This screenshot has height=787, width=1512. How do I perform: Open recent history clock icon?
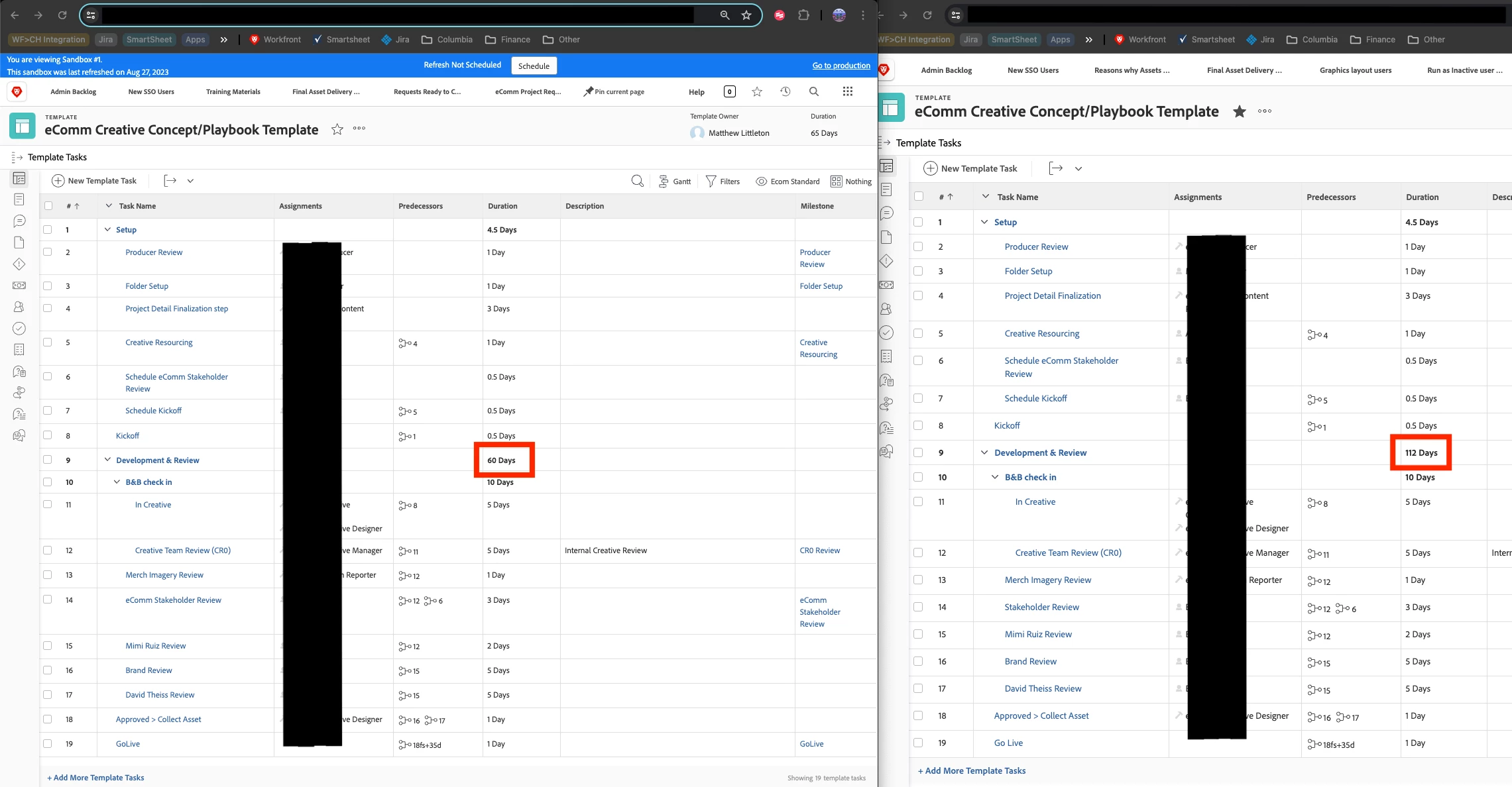785,91
